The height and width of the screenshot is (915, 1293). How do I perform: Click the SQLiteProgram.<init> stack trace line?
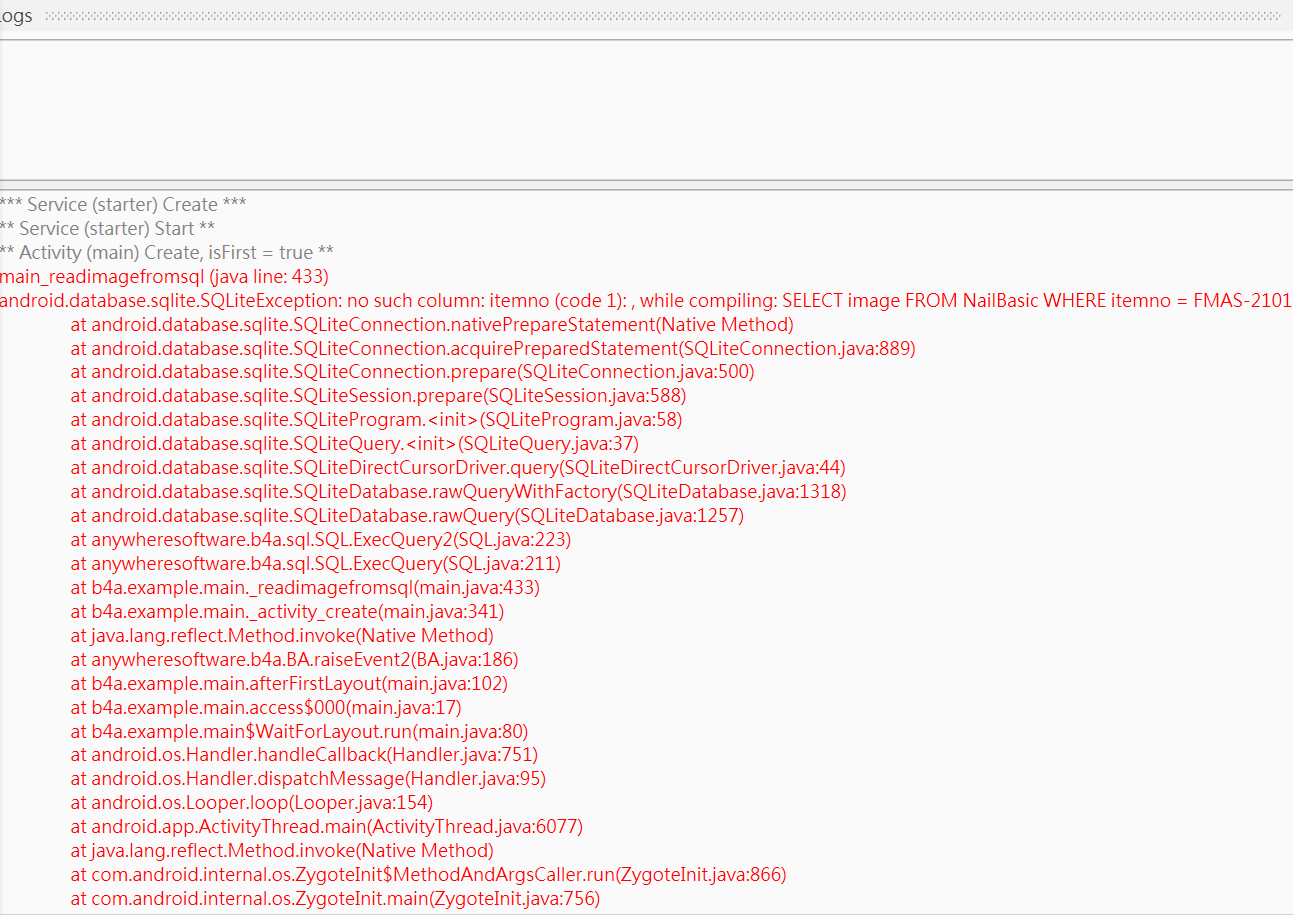[x=377, y=420]
